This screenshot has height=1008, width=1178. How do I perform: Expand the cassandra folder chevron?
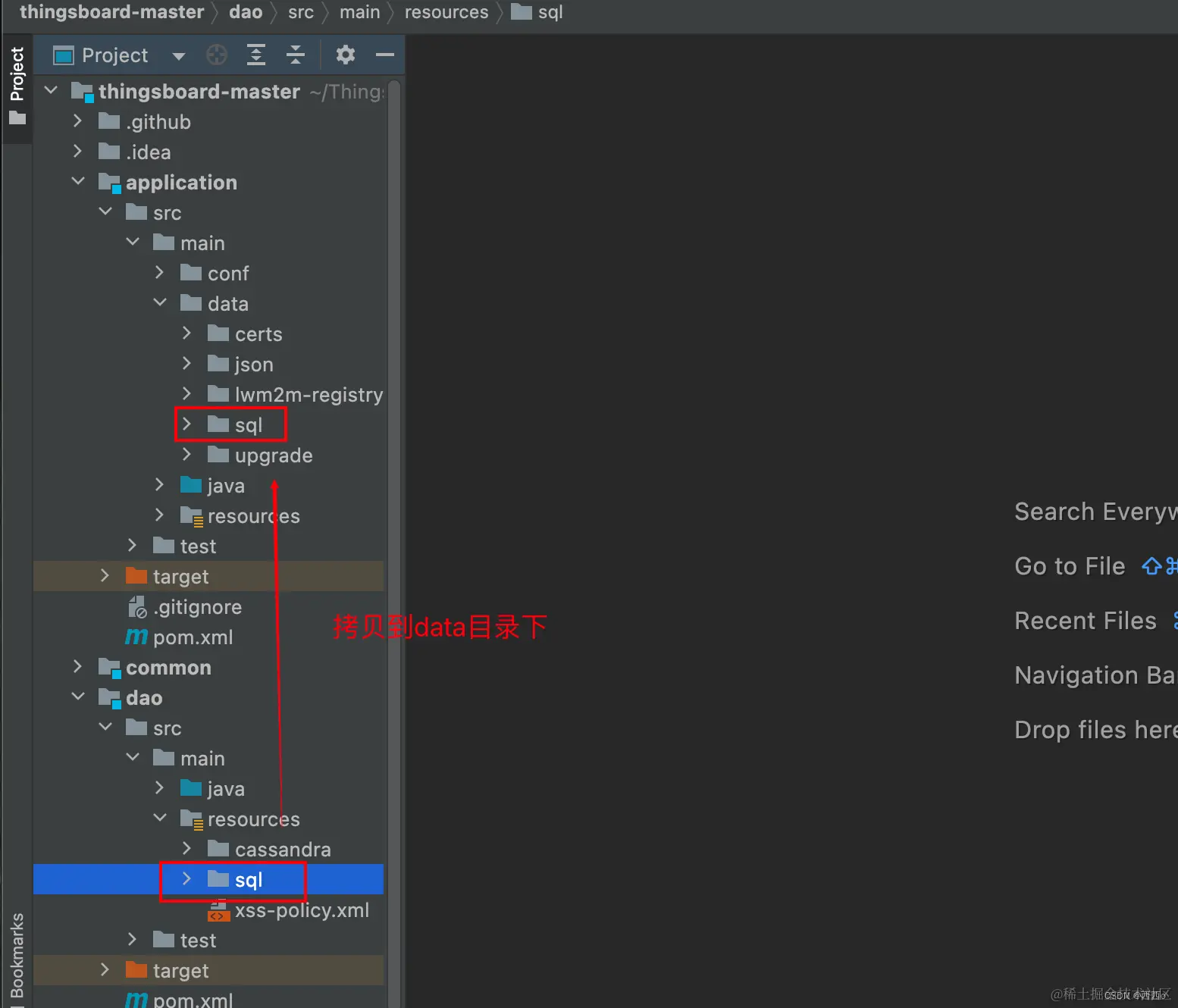point(186,849)
